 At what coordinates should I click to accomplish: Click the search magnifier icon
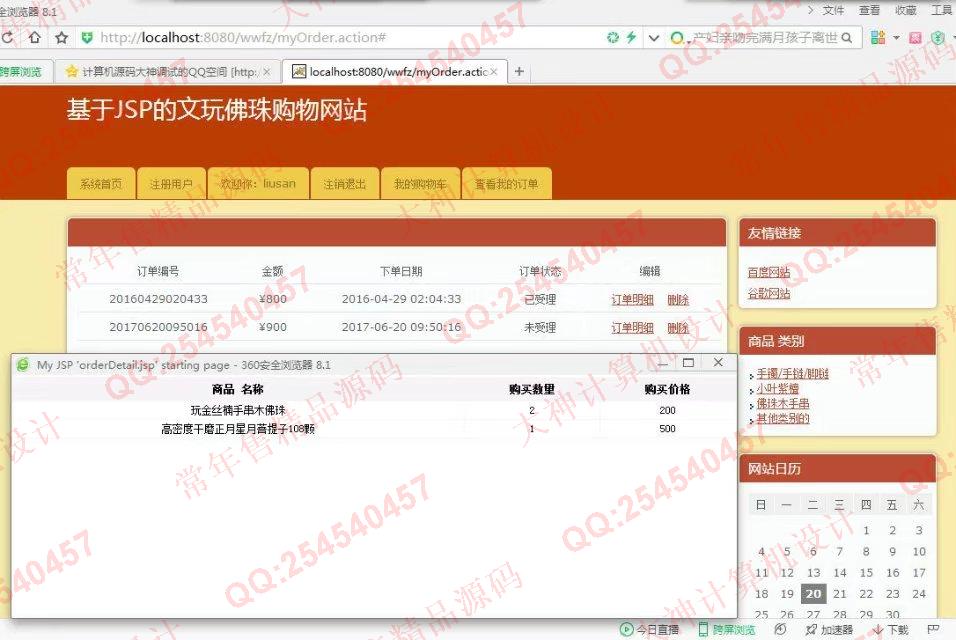pyautogui.click(x=847, y=38)
